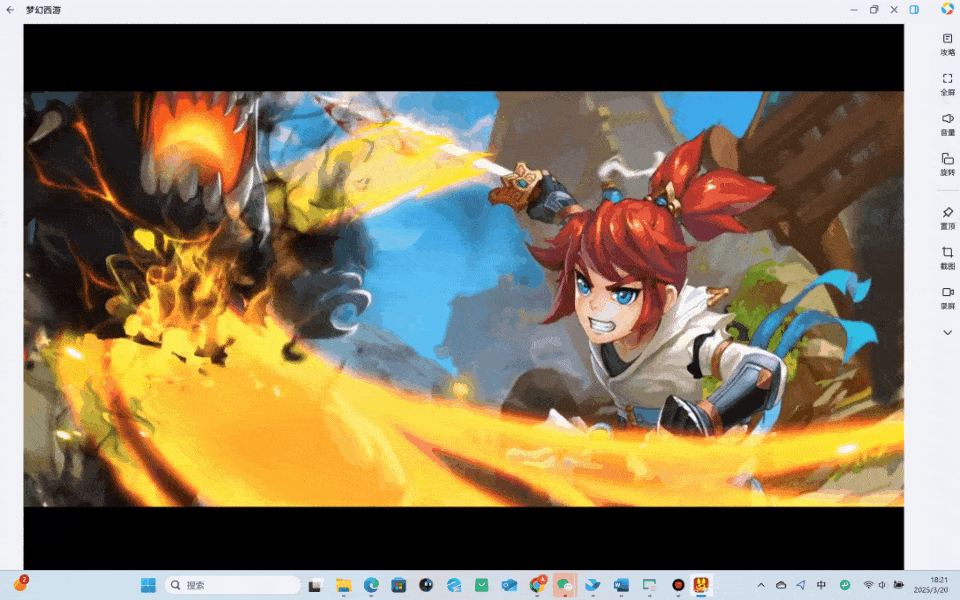Image resolution: width=960 pixels, height=600 pixels.
Task: Enter fullscreen with the 全屏 button
Action: click(947, 84)
